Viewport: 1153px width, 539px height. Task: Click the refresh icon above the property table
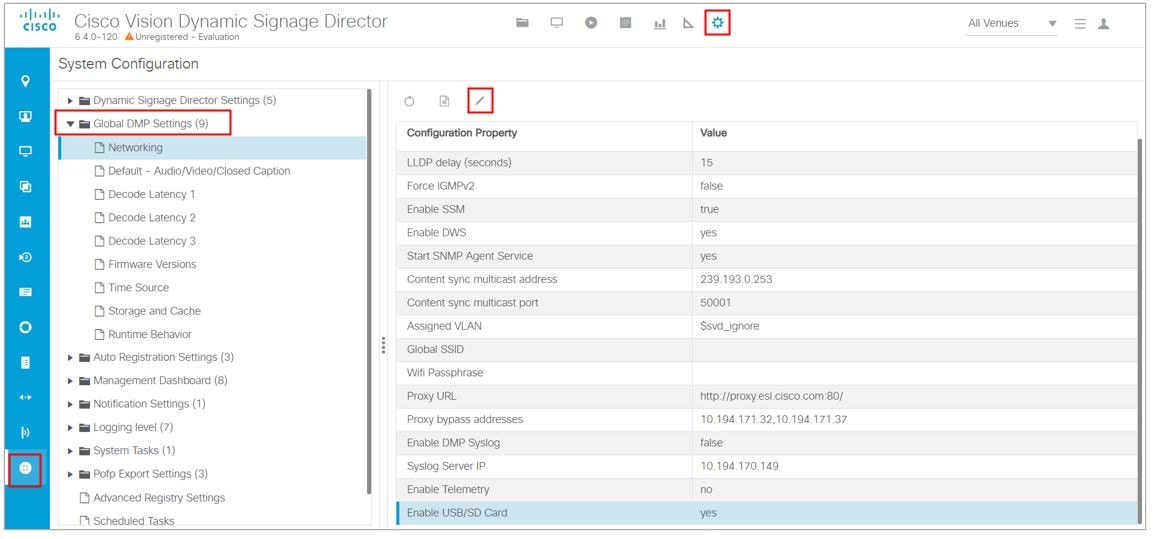click(410, 101)
